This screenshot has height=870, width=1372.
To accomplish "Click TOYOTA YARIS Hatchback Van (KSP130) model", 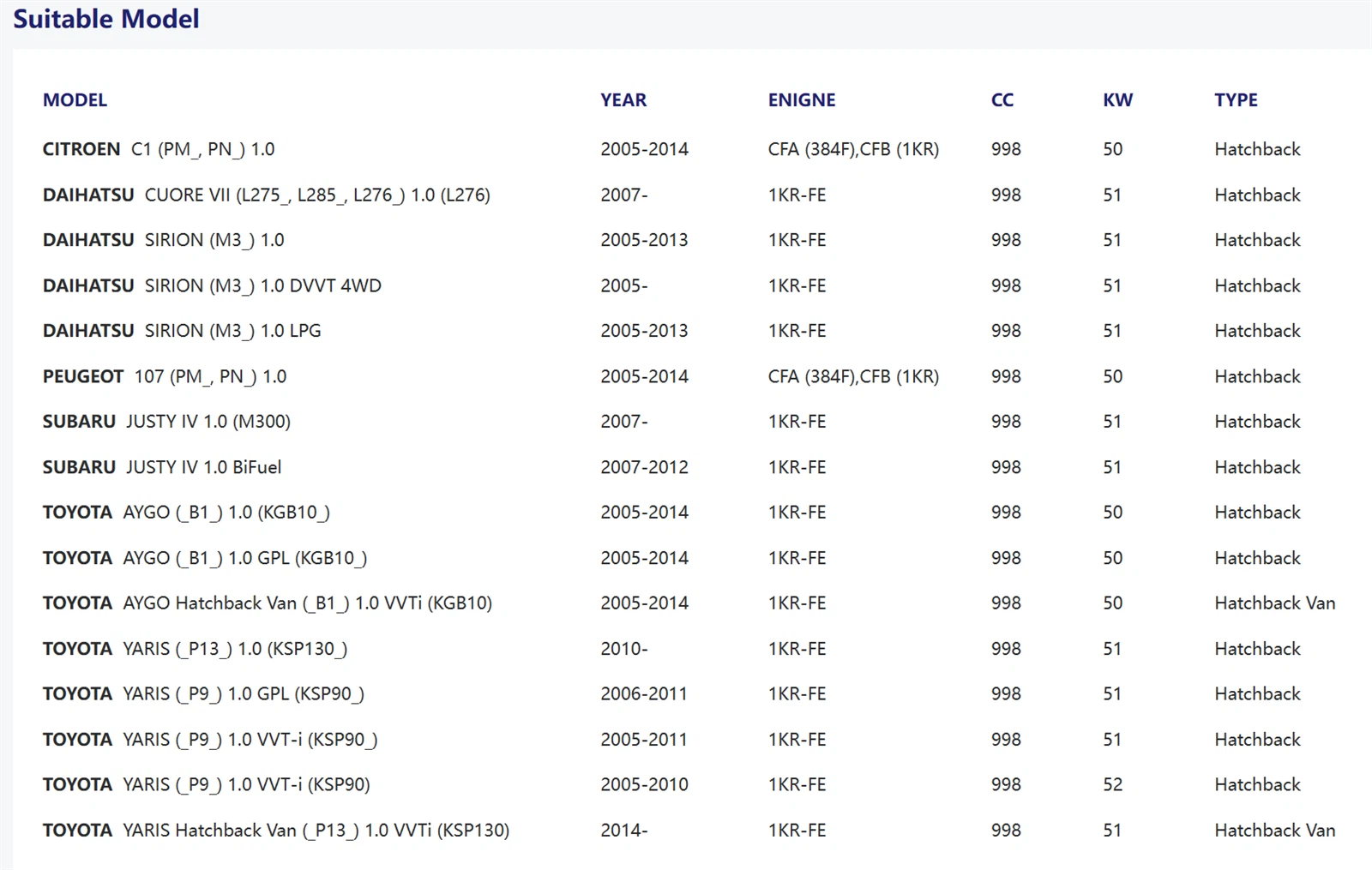I will tap(276, 830).
